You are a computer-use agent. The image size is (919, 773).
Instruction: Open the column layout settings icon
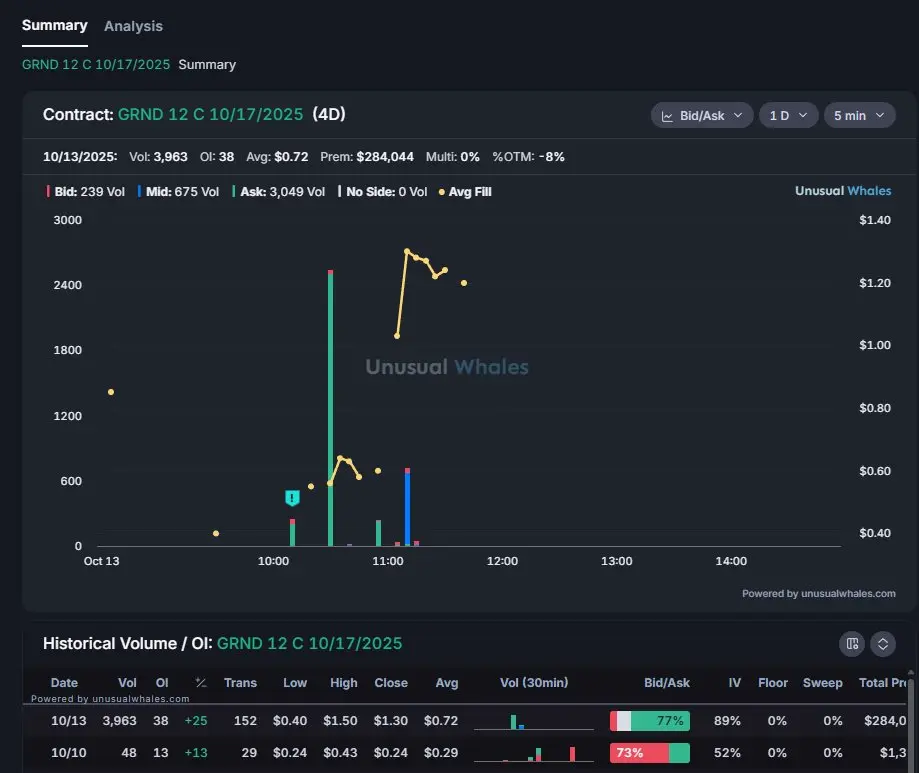(852, 643)
